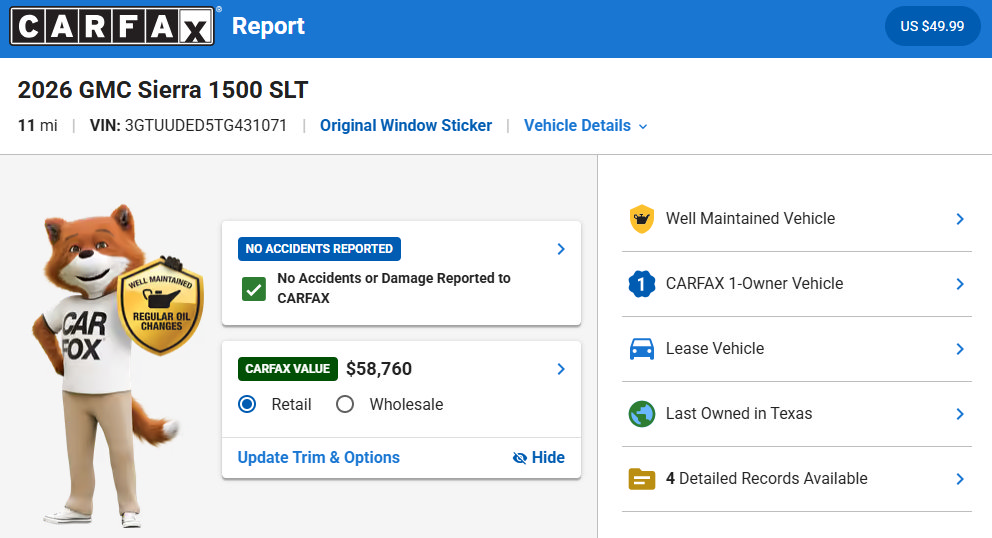Viewport: 992px width, 538px height.
Task: Select the Retail radio button
Action: (247, 404)
